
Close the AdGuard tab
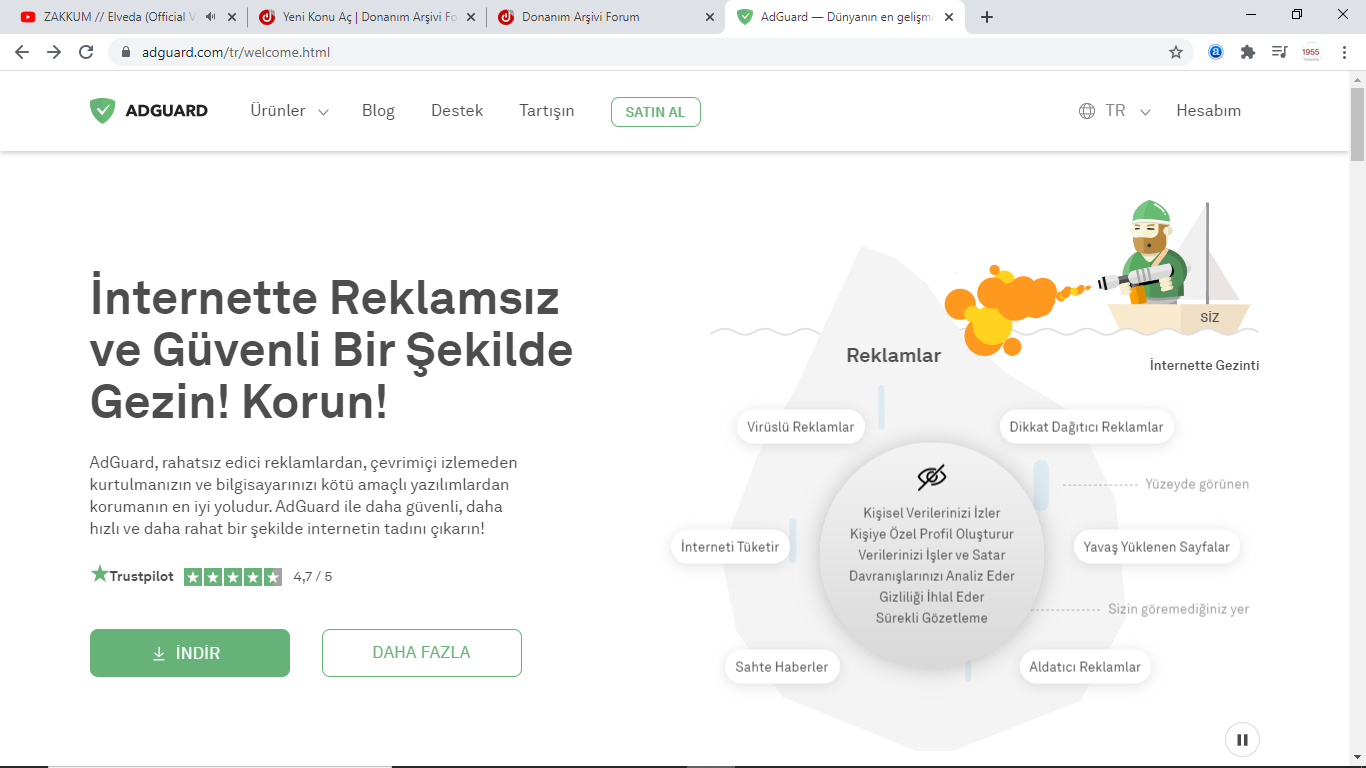949,17
